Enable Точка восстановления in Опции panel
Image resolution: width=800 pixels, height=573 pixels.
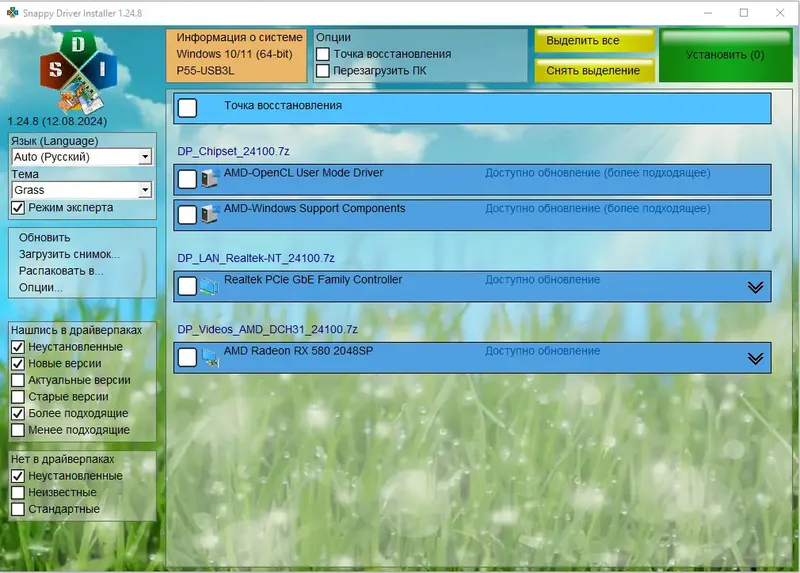point(322,54)
